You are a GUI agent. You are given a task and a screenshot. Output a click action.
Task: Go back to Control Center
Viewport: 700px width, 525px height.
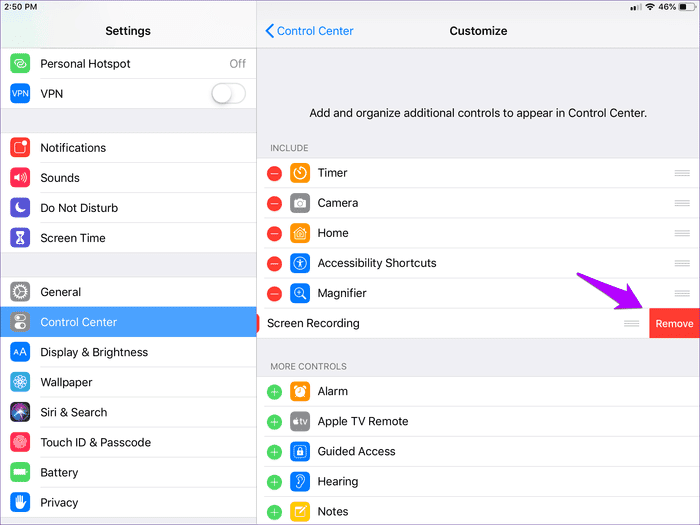tap(309, 31)
